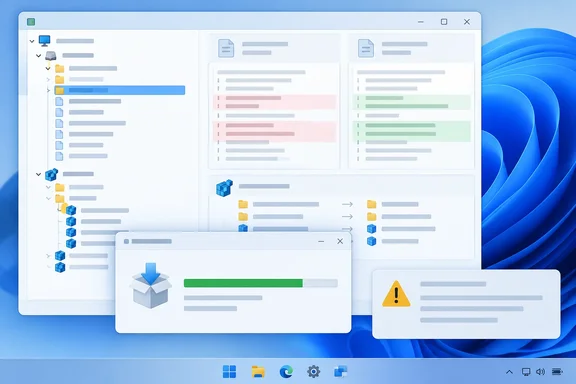
Task: Close the install progress dialog
Action: [340, 241]
